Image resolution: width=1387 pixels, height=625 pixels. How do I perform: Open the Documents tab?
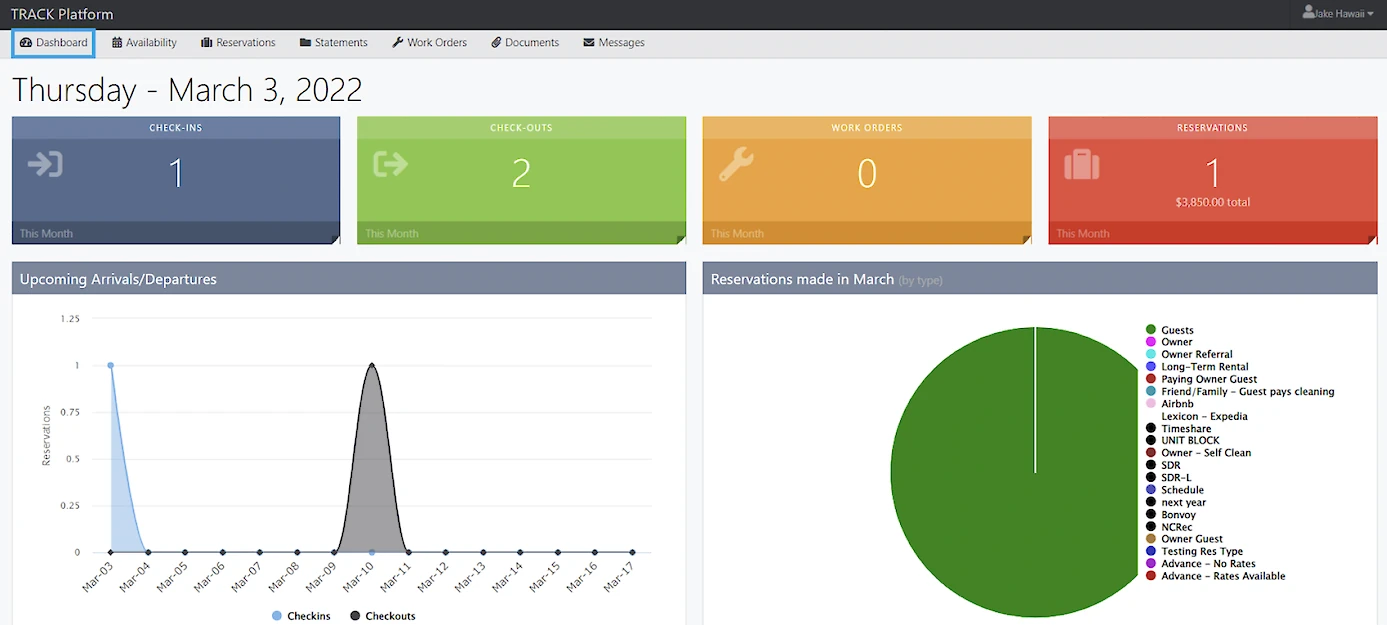pyautogui.click(x=525, y=43)
